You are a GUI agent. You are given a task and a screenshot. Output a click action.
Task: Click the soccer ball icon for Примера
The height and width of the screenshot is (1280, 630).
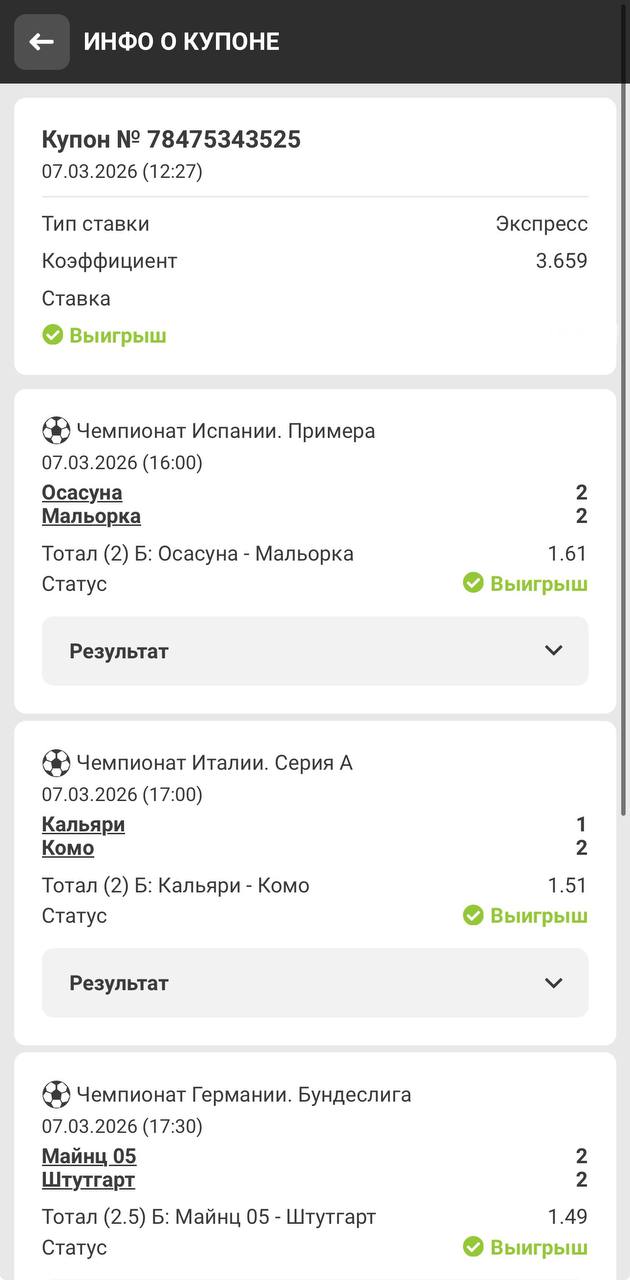tap(56, 431)
